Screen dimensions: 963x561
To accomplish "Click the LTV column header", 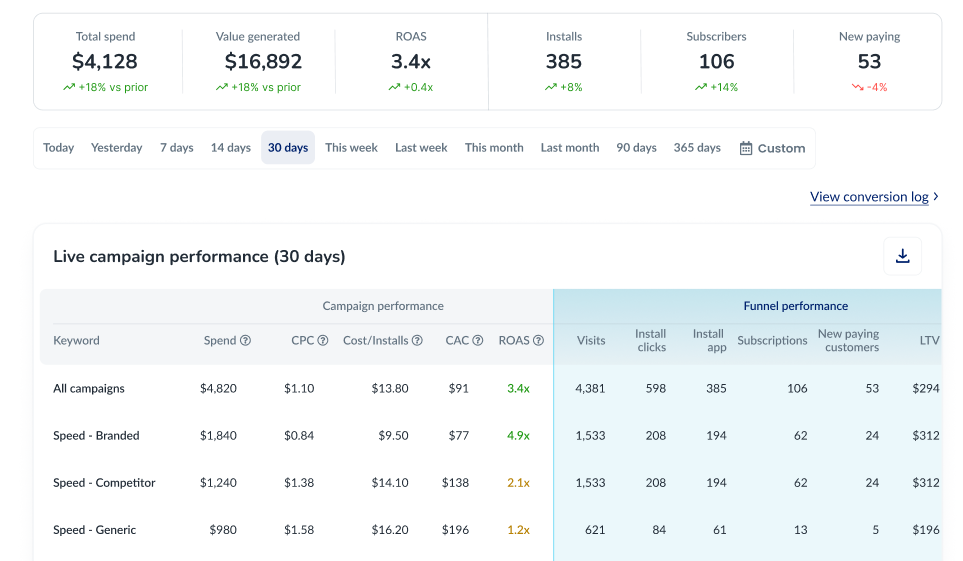I will click(929, 340).
